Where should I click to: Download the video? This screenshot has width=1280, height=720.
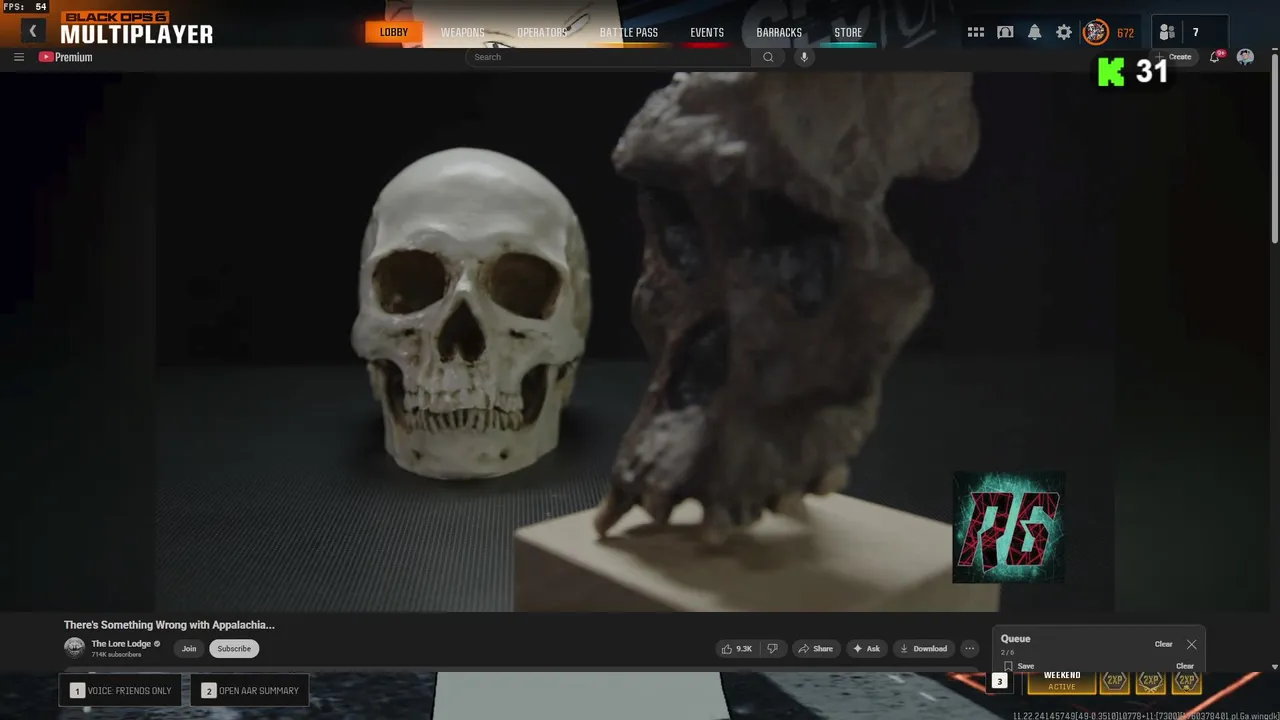[x=924, y=649]
